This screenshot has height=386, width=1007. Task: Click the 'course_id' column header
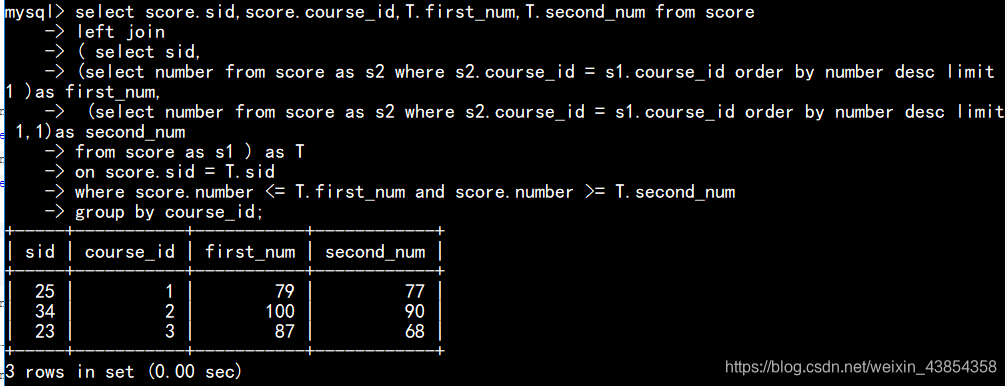click(x=130, y=252)
